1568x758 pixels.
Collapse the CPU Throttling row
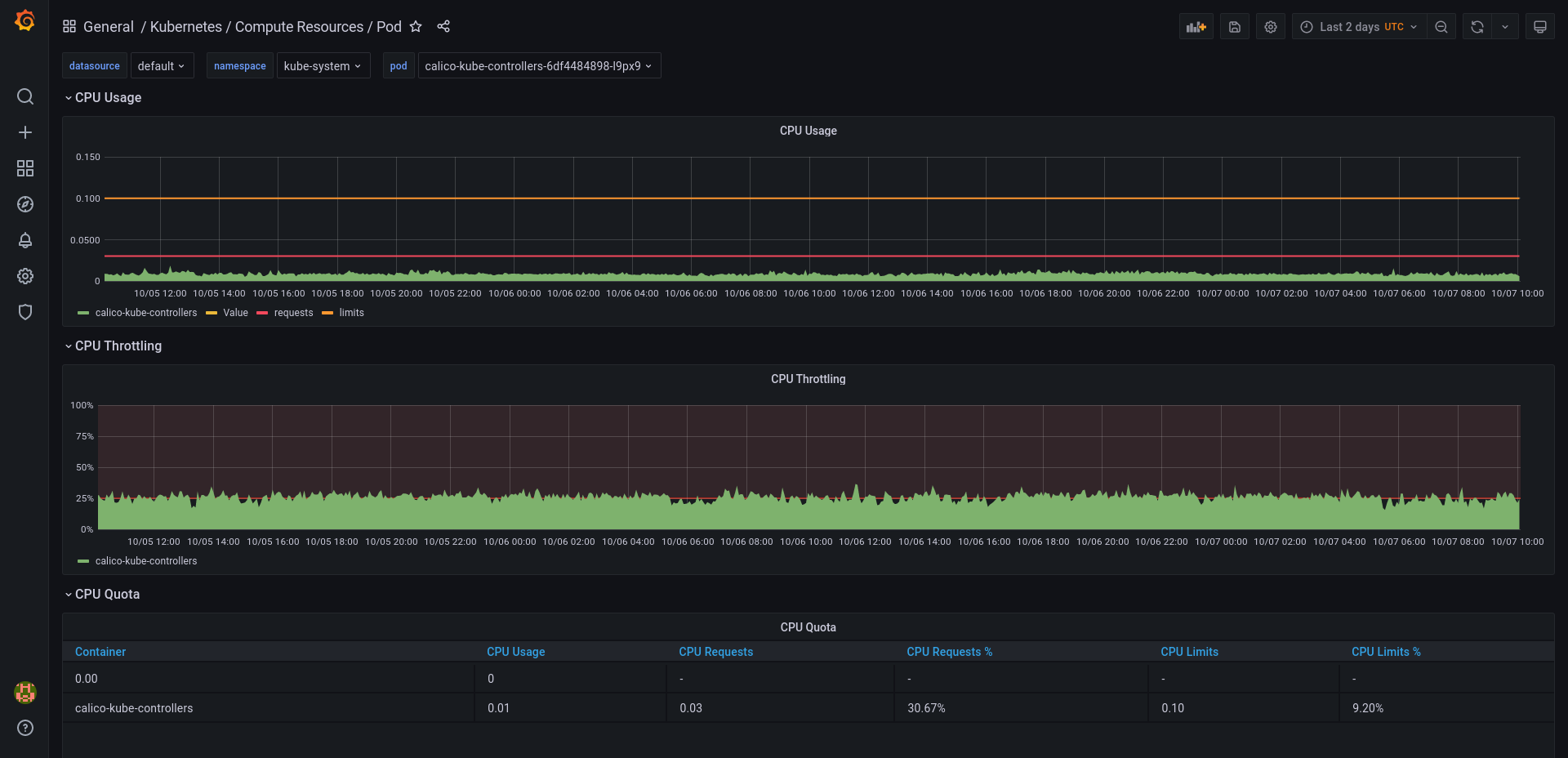117,346
